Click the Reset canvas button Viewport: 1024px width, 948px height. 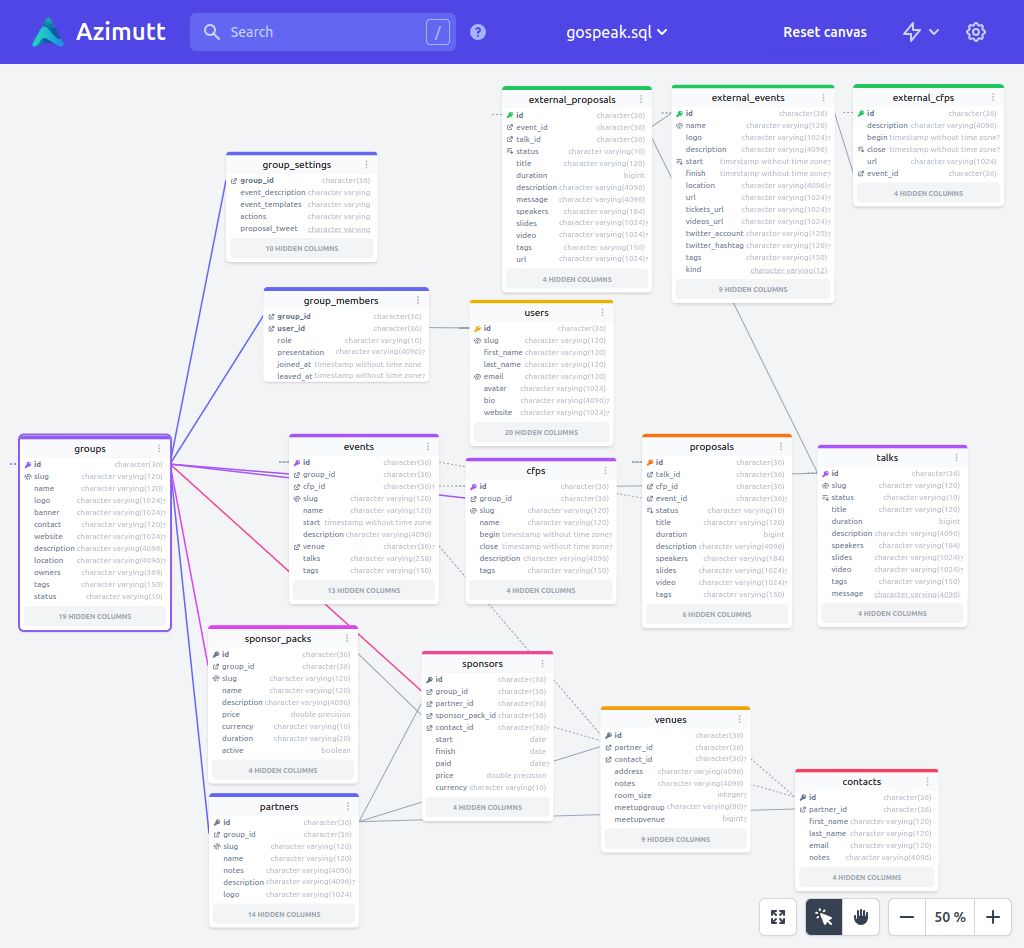coord(825,31)
